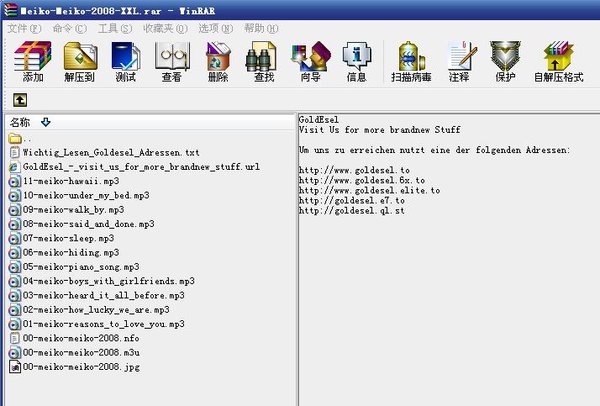
Task: Open the 工具(S) menu
Action: click(x=115, y=29)
